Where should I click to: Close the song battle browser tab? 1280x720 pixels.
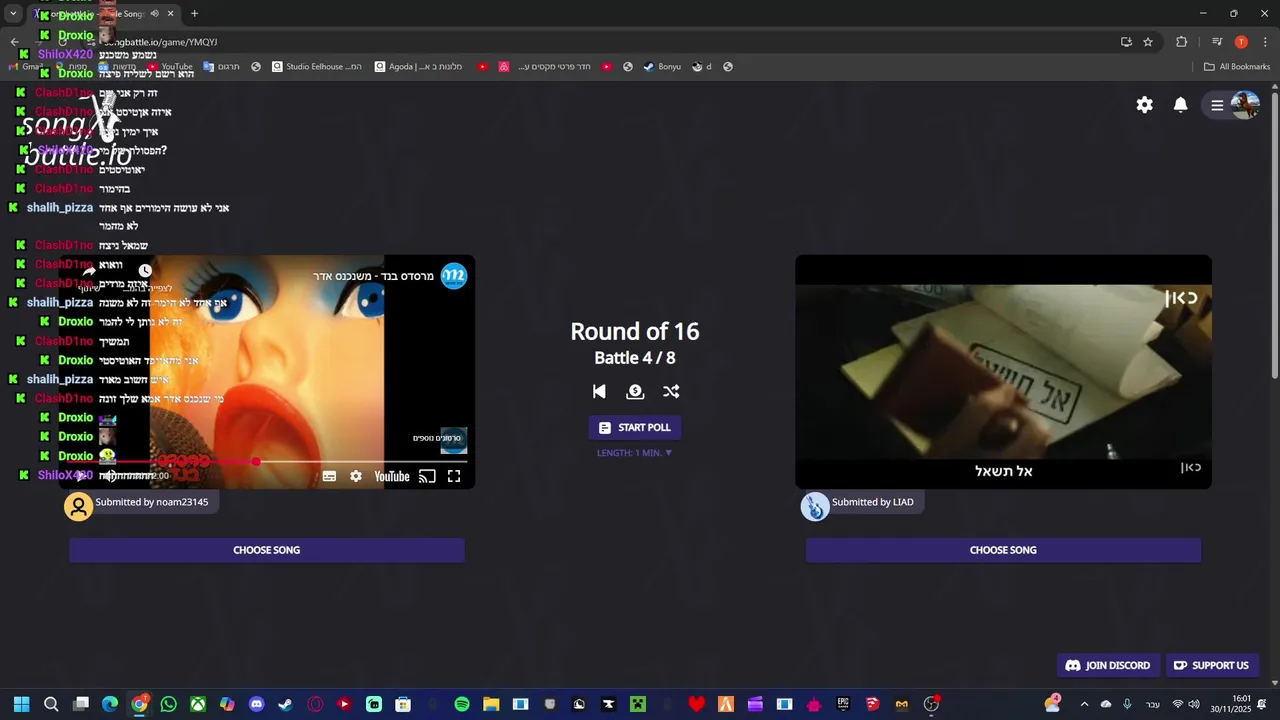[170, 14]
